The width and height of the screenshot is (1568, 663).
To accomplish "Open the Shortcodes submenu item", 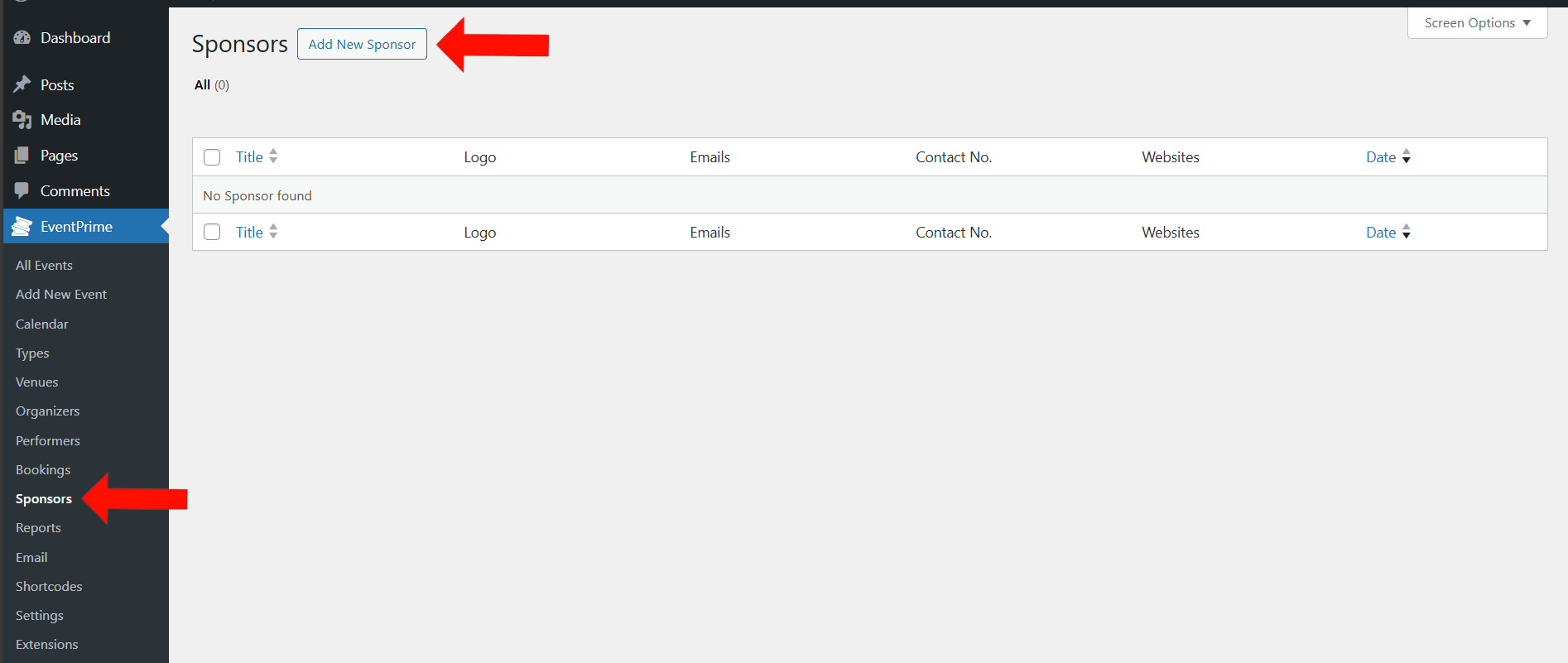I will tap(49, 586).
